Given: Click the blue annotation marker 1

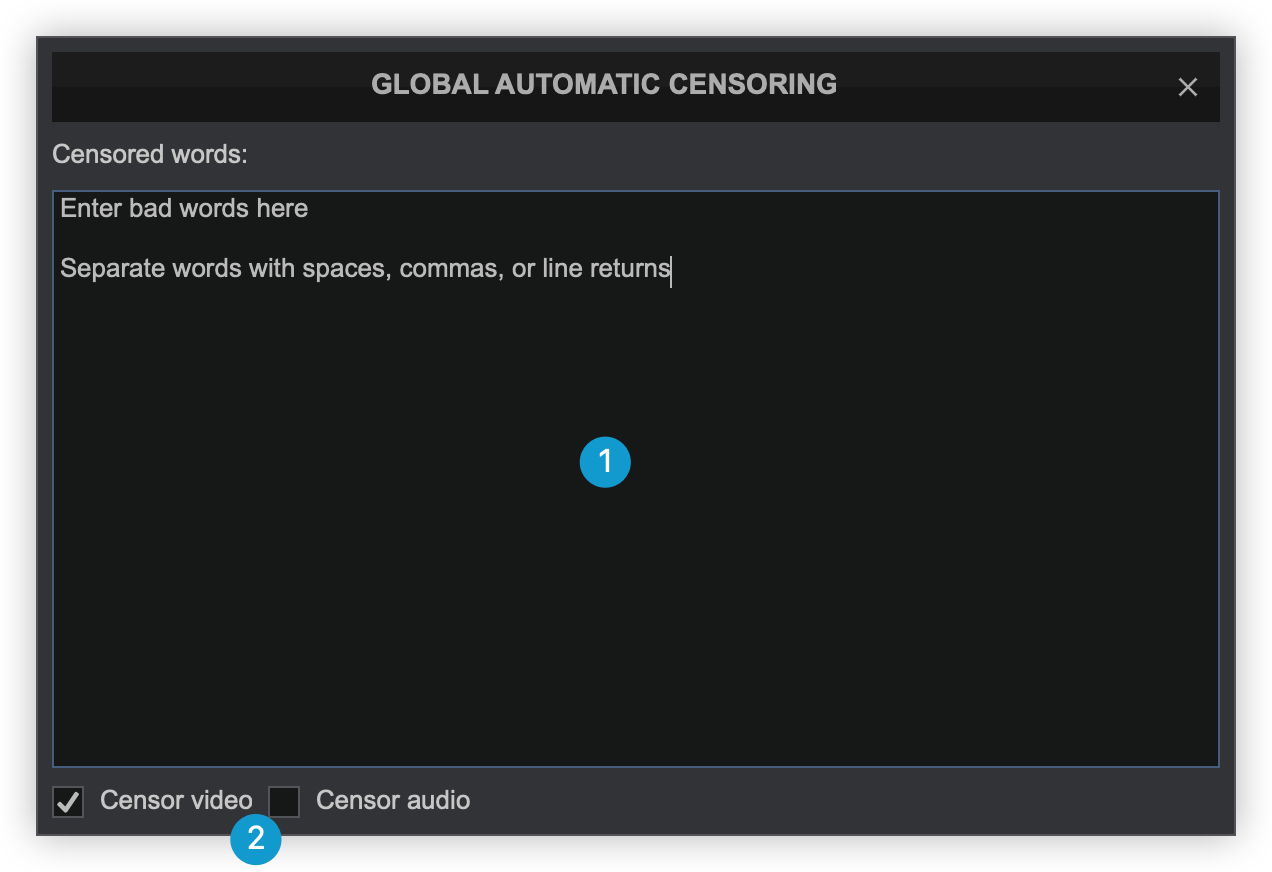Looking at the screenshot, I should [x=605, y=462].
